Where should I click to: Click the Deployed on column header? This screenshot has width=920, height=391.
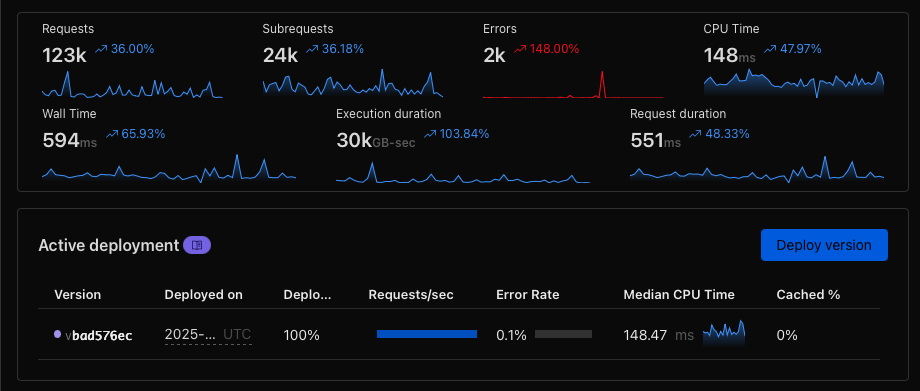[x=204, y=295]
